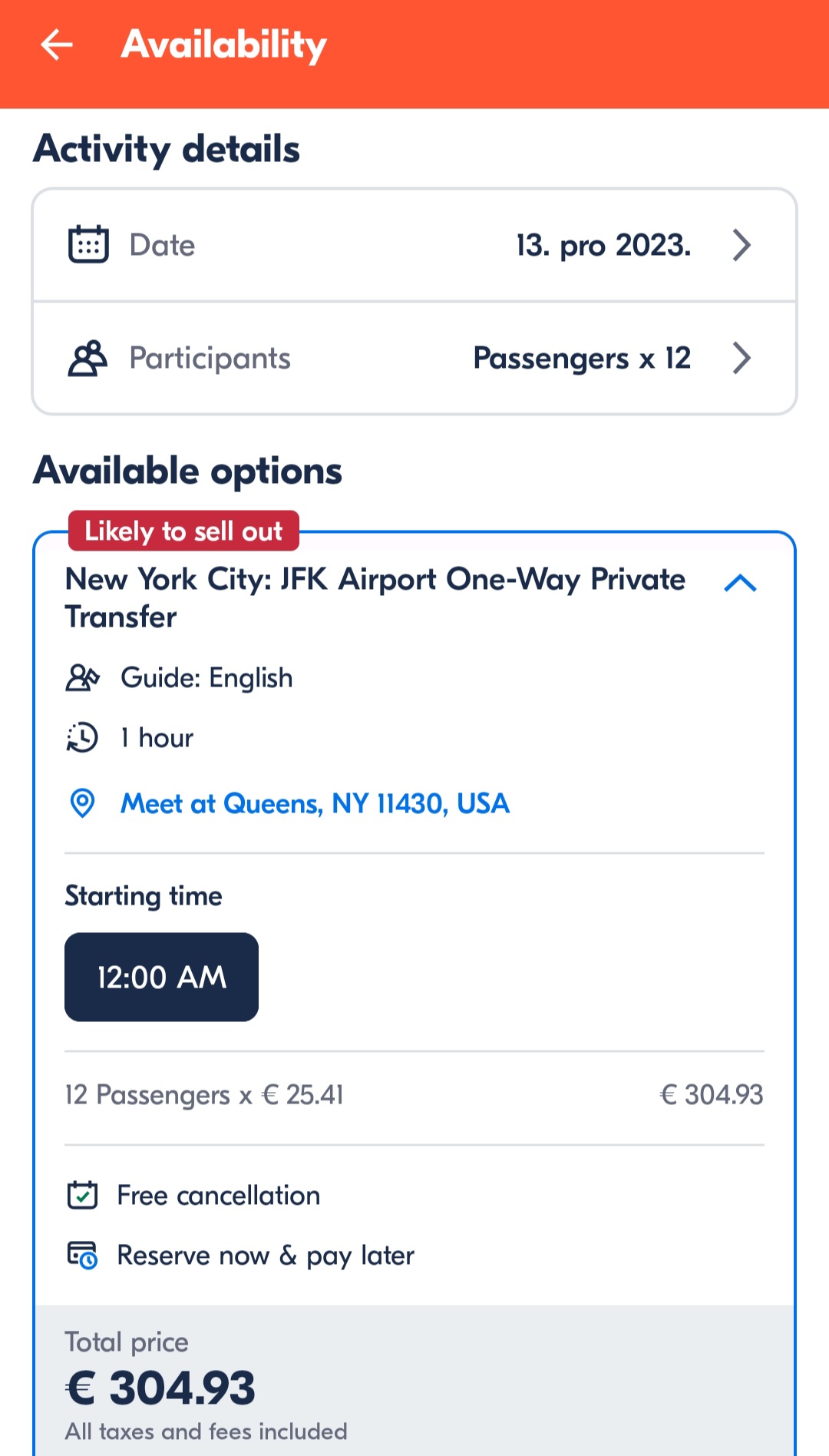Image resolution: width=829 pixels, height=1456 pixels.
Task: Open date picker via Date chevron
Action: 741,245
